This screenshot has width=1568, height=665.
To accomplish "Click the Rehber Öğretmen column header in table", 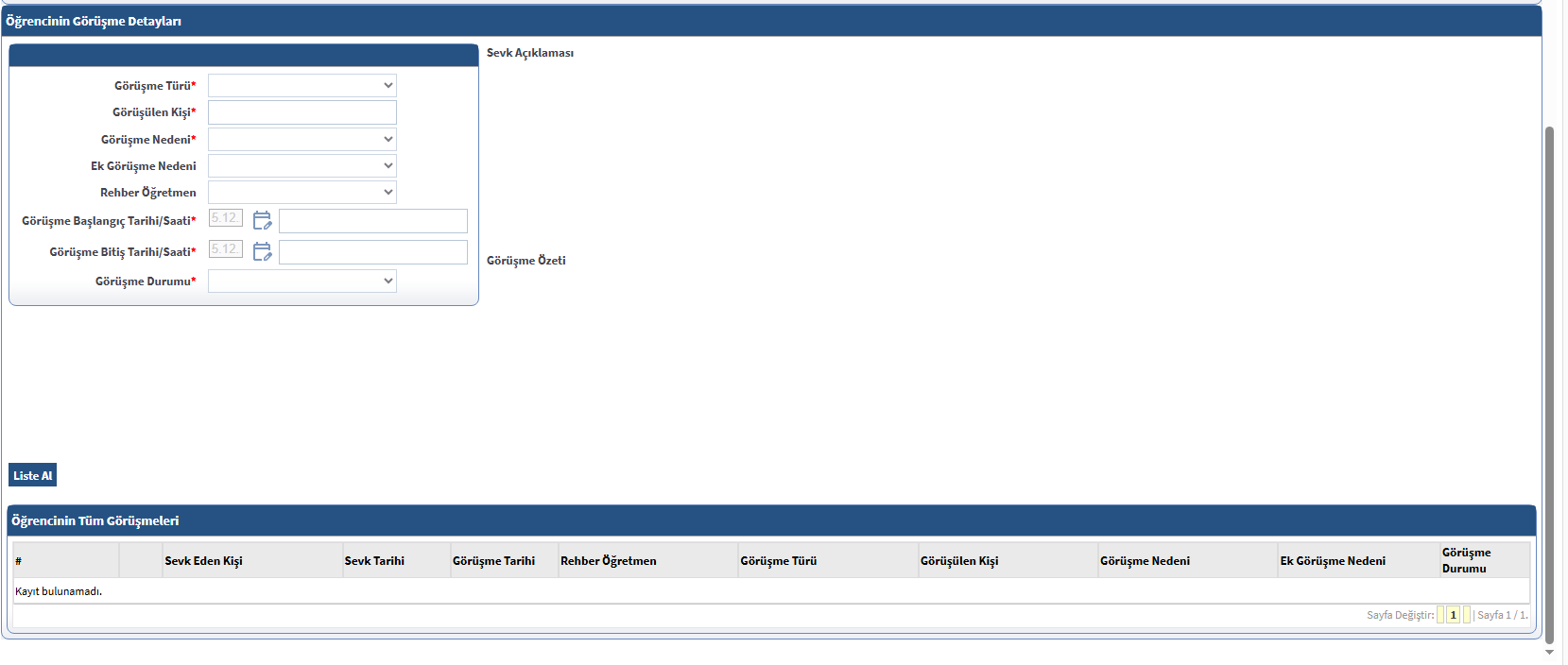I will pyautogui.click(x=608, y=561).
